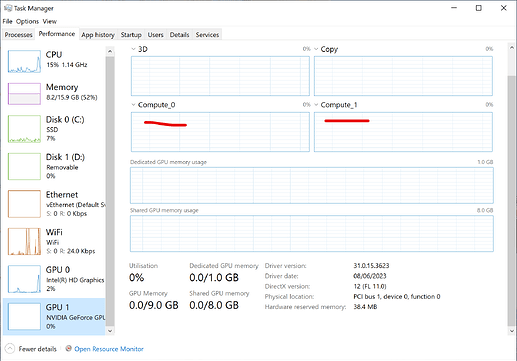Click Fewer details

point(37,349)
